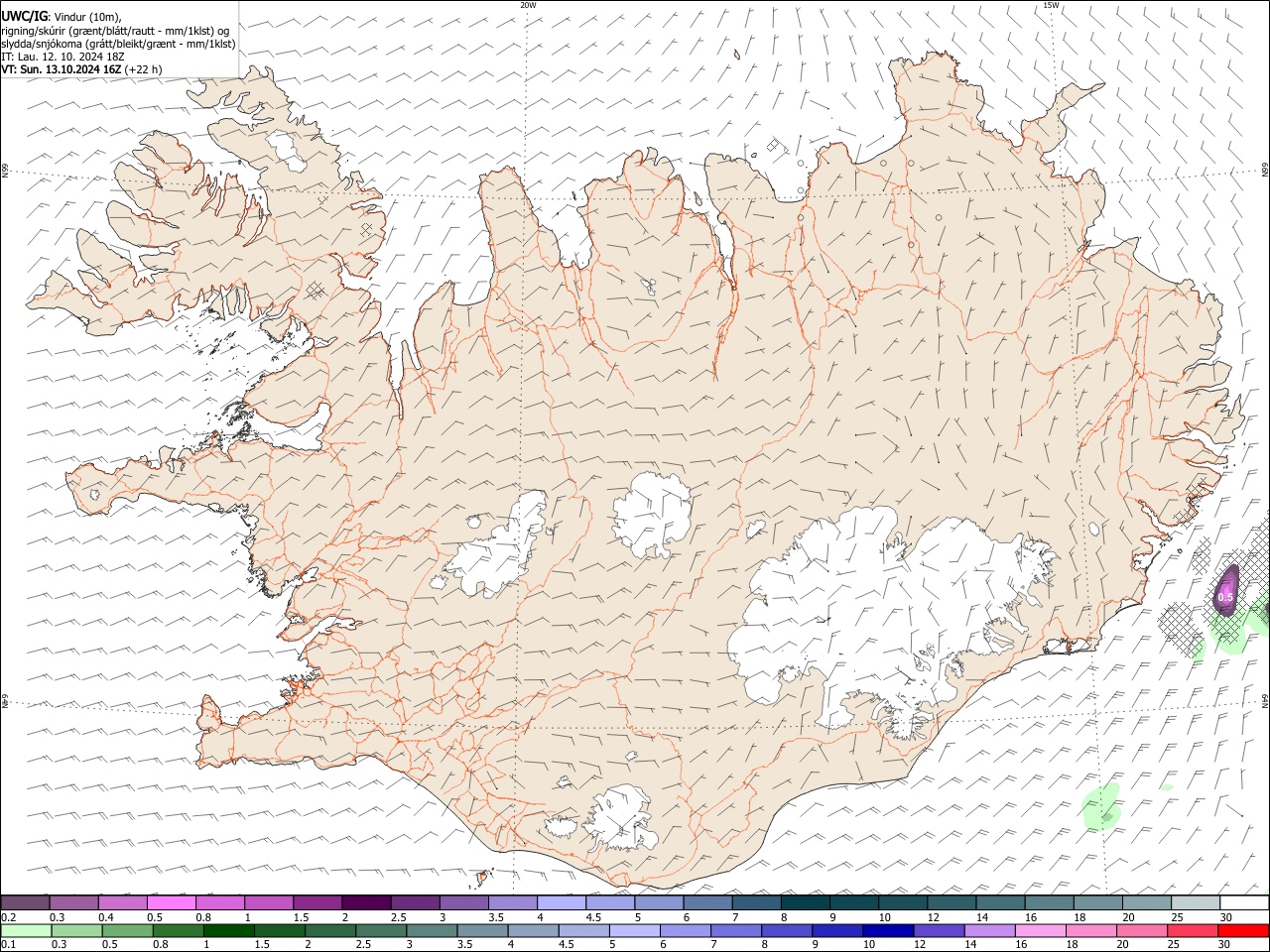The height and width of the screenshot is (952, 1270).
Task: Click the 15W longitude label
Action: [x=1051, y=5]
